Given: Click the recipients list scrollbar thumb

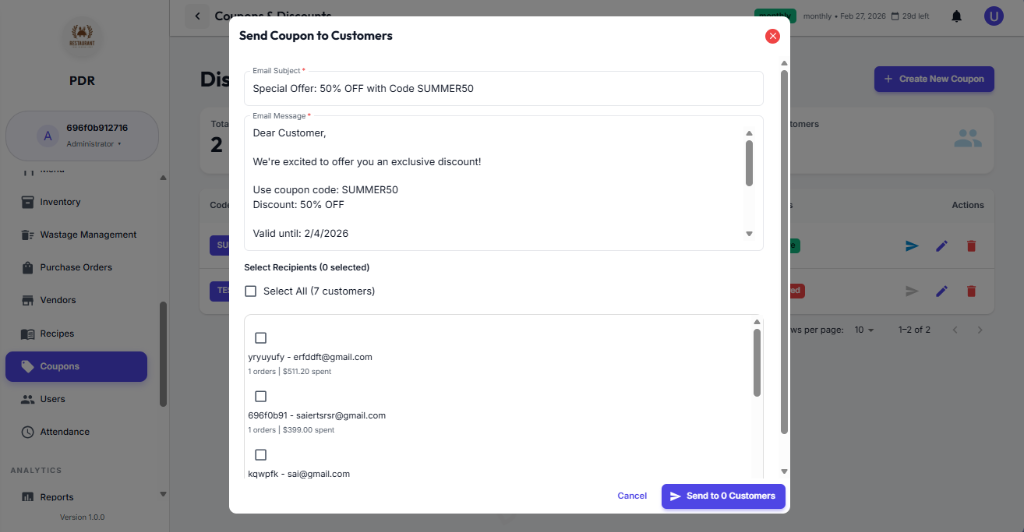Looking at the screenshot, I should [757, 363].
